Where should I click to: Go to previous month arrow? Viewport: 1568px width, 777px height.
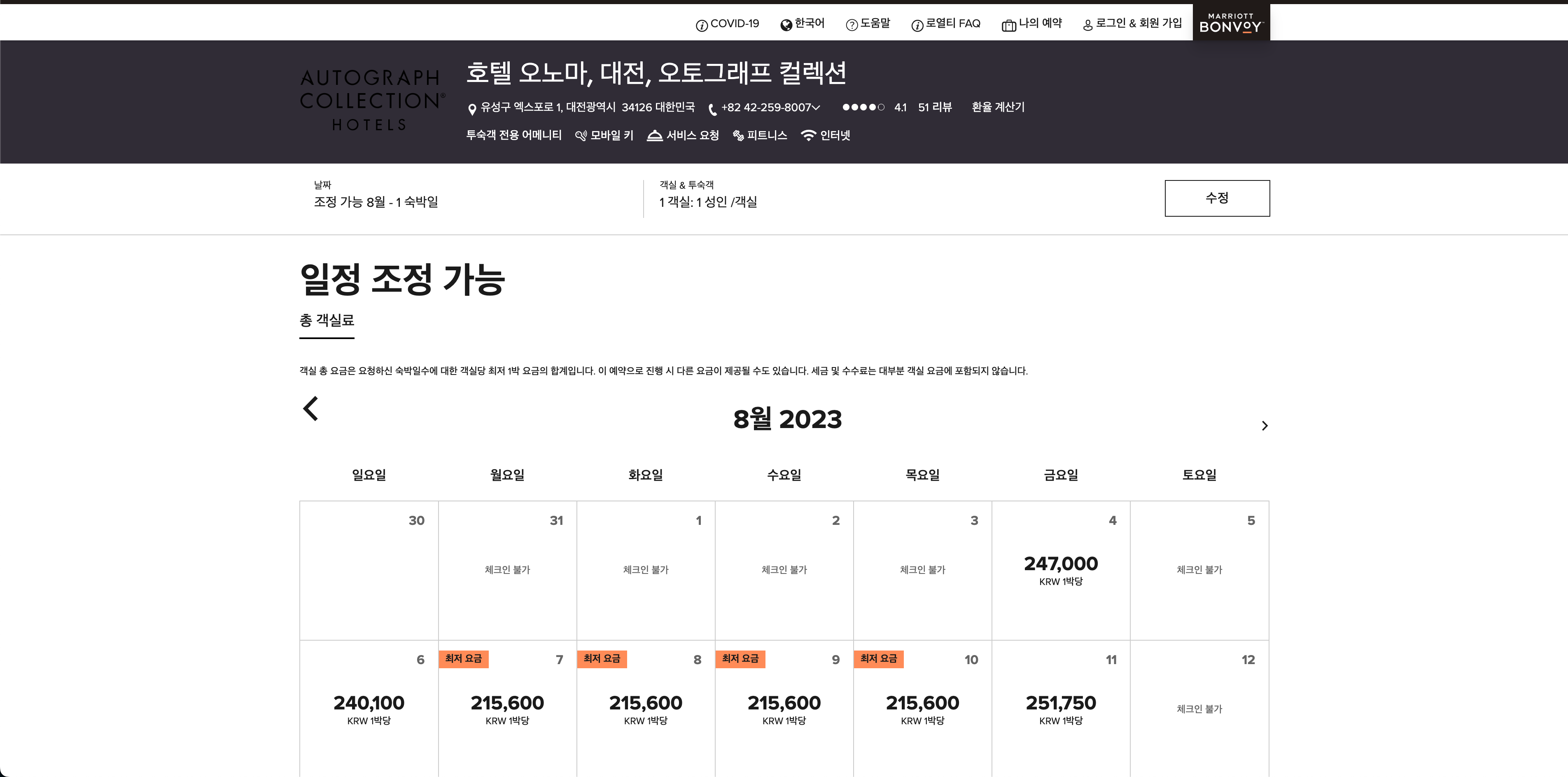[x=310, y=408]
